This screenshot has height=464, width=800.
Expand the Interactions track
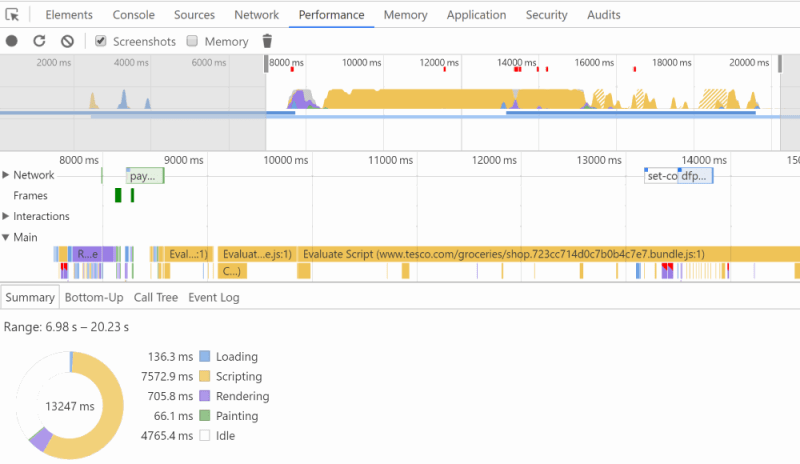tap(6, 216)
